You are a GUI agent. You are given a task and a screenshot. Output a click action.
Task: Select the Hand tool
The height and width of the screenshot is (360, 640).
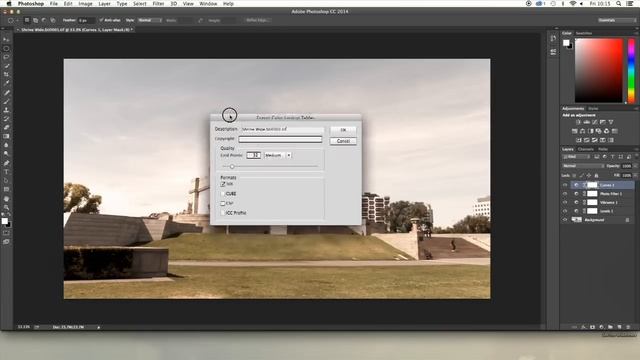(6, 199)
